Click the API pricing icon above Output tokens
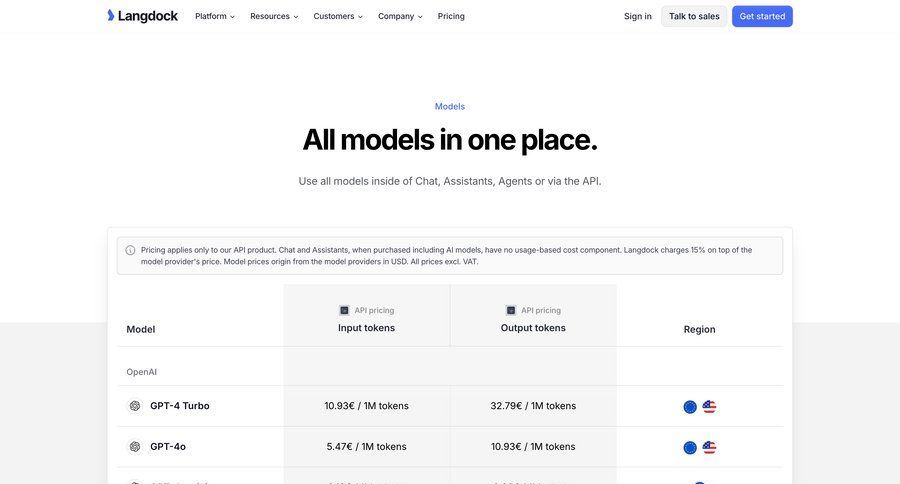Image resolution: width=900 pixels, height=484 pixels. (511, 310)
